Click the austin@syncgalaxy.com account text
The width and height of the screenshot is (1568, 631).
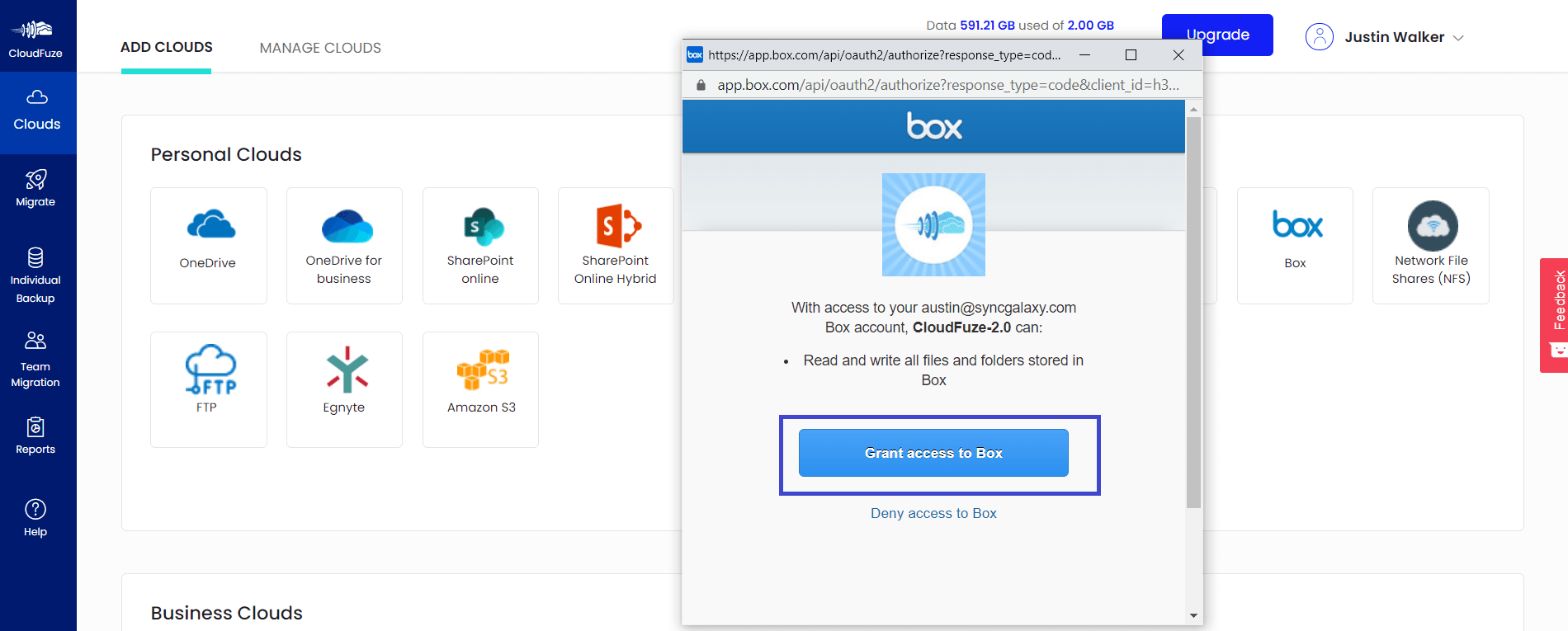(999, 308)
